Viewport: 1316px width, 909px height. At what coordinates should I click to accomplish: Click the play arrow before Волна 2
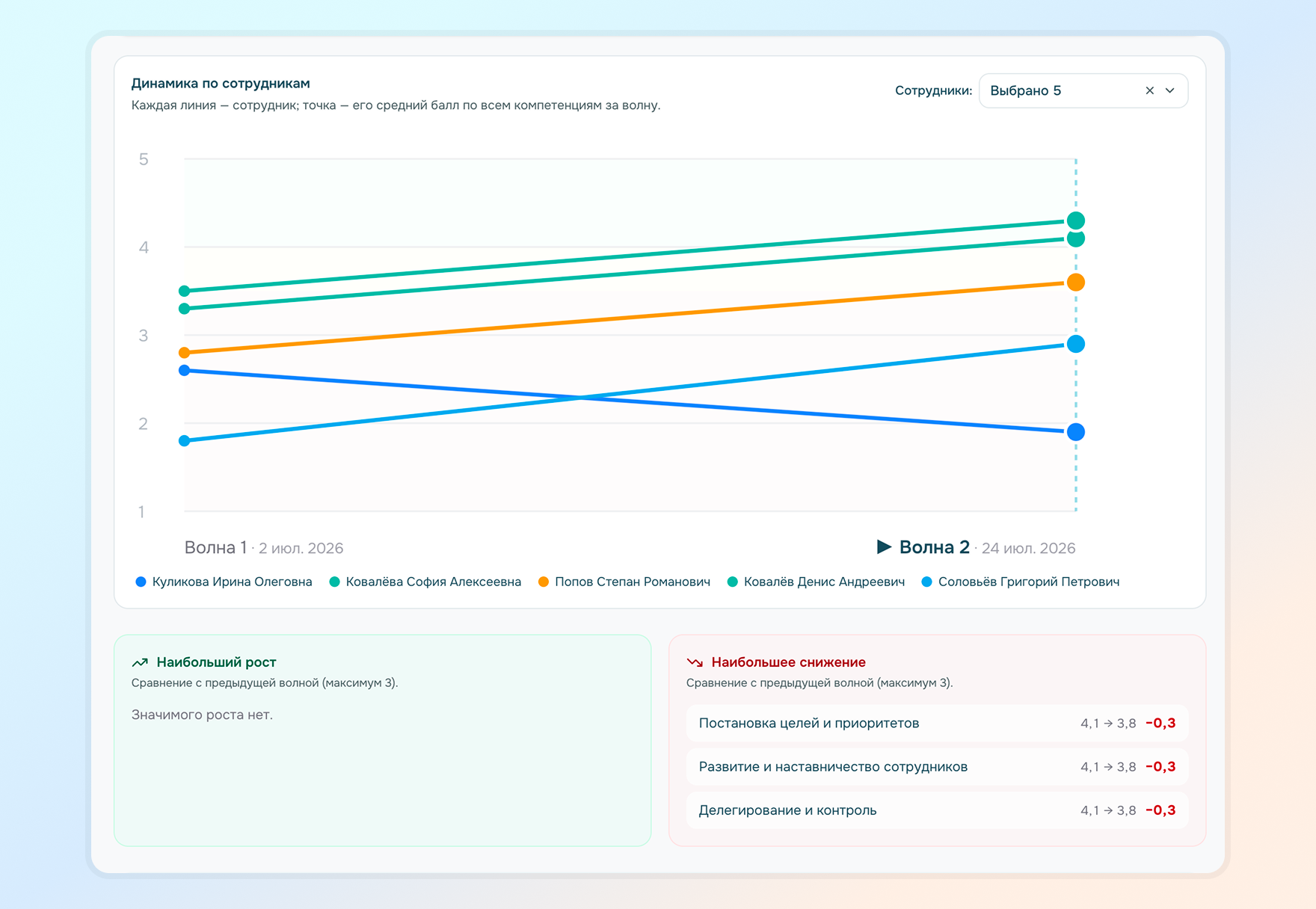click(x=884, y=546)
